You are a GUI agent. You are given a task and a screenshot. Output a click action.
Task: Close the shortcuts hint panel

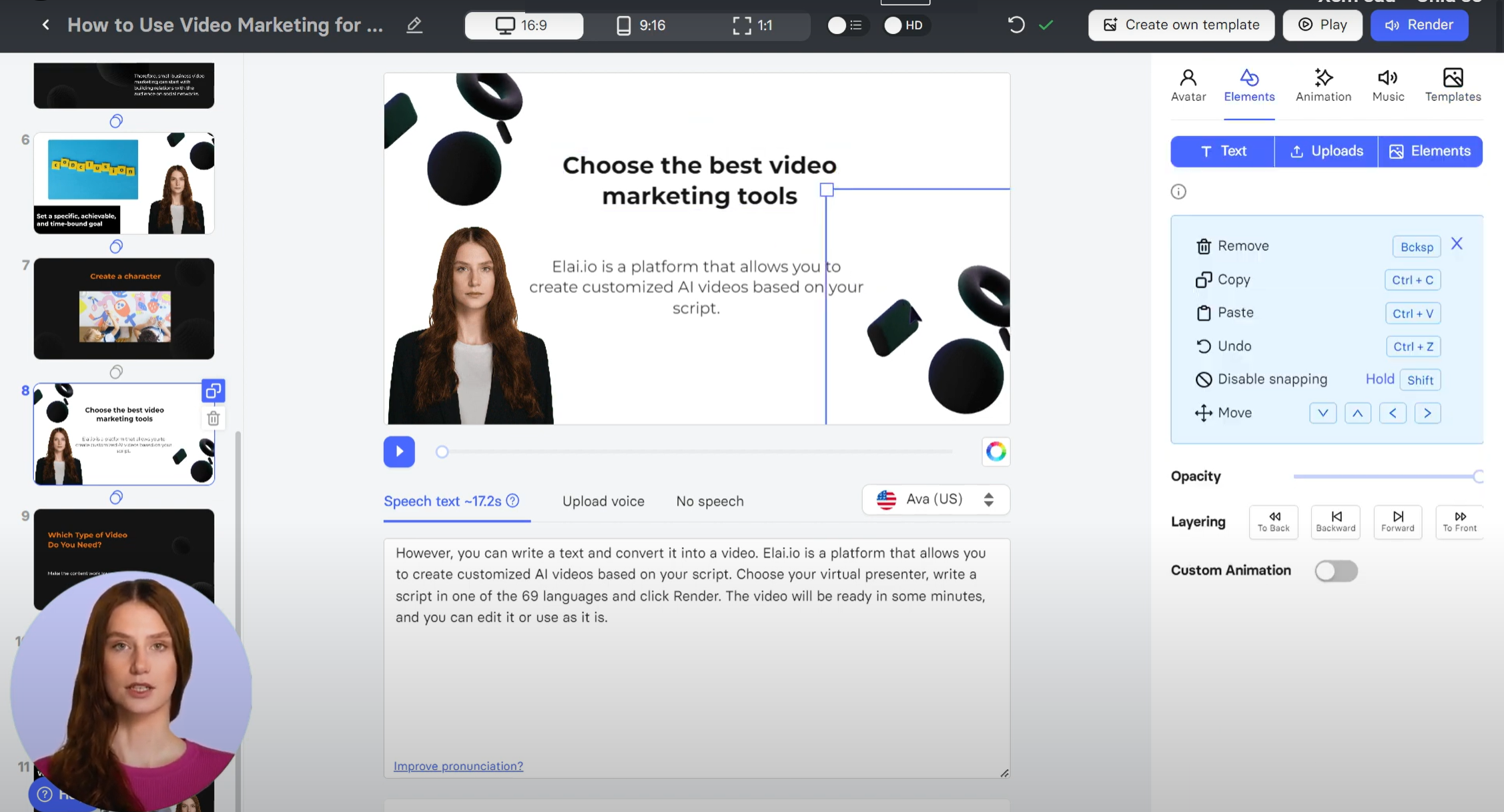pyautogui.click(x=1457, y=244)
